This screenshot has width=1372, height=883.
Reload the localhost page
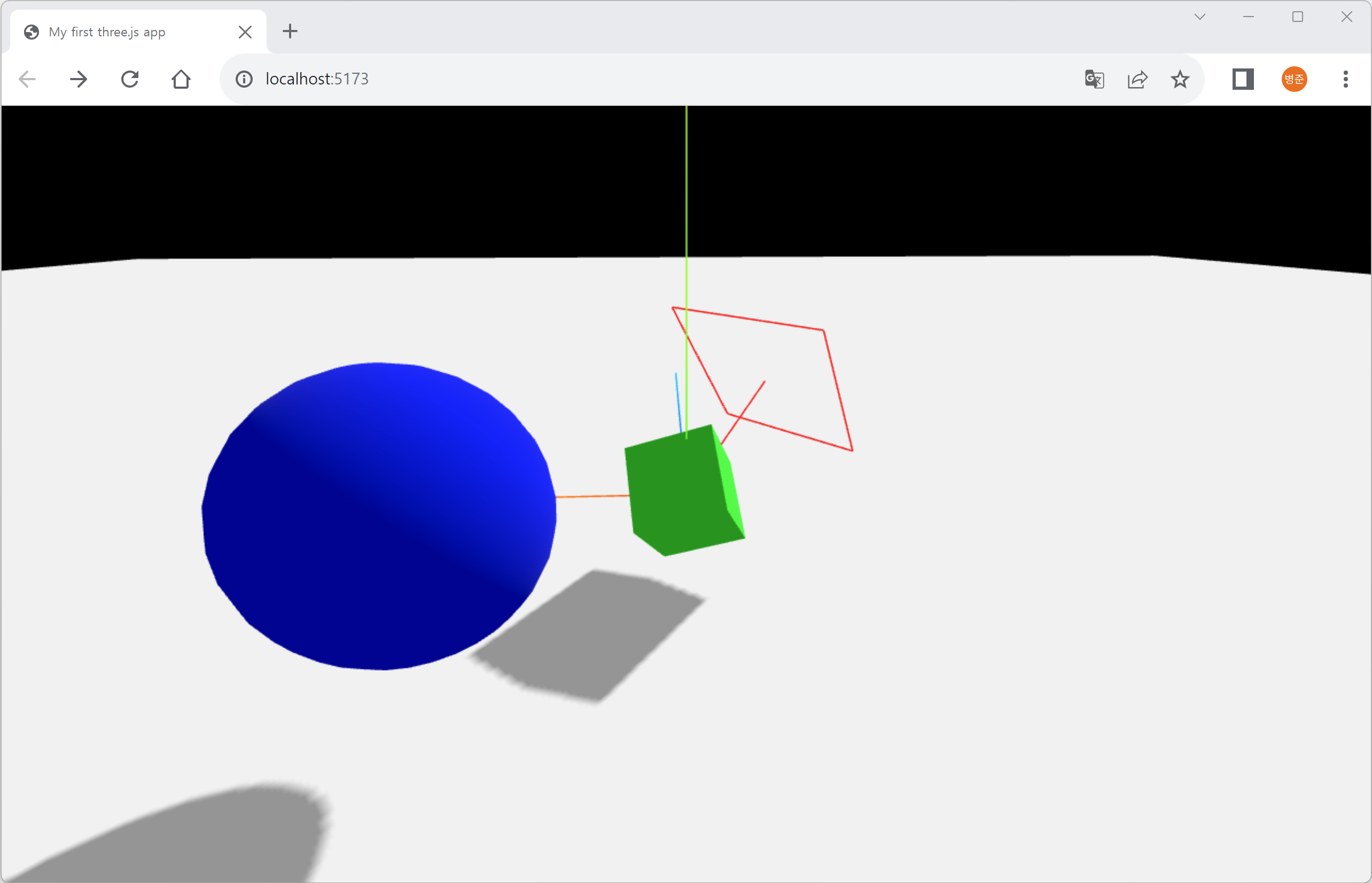(x=130, y=79)
